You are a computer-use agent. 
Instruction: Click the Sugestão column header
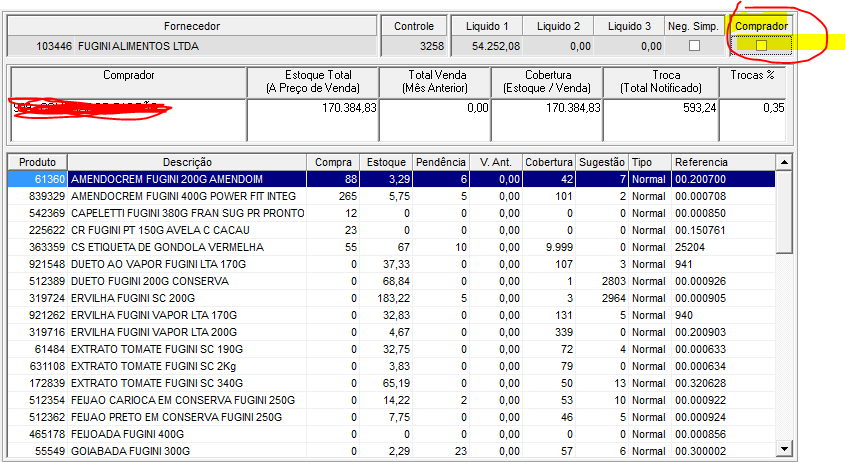[601, 162]
